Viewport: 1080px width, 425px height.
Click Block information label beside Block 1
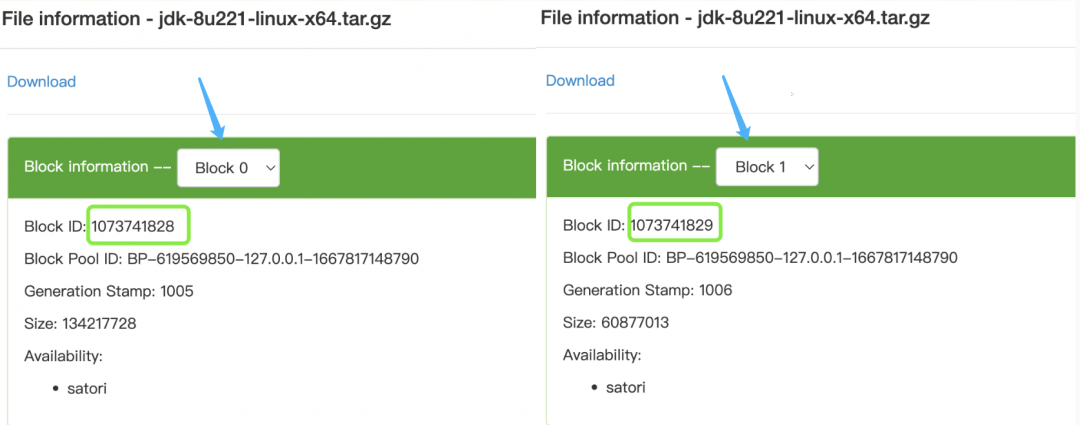[625, 166]
